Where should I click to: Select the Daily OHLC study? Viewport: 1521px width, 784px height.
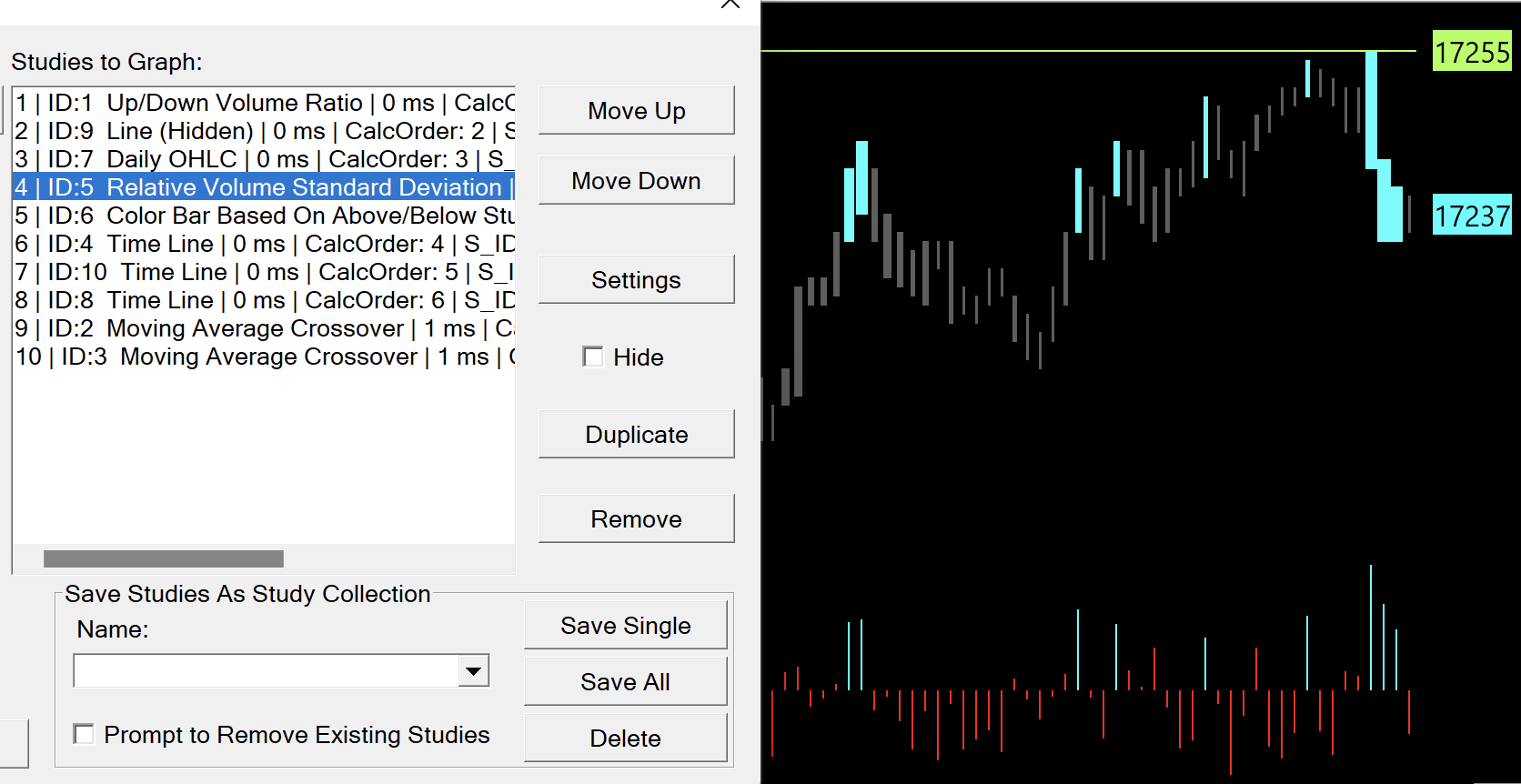tap(264, 159)
